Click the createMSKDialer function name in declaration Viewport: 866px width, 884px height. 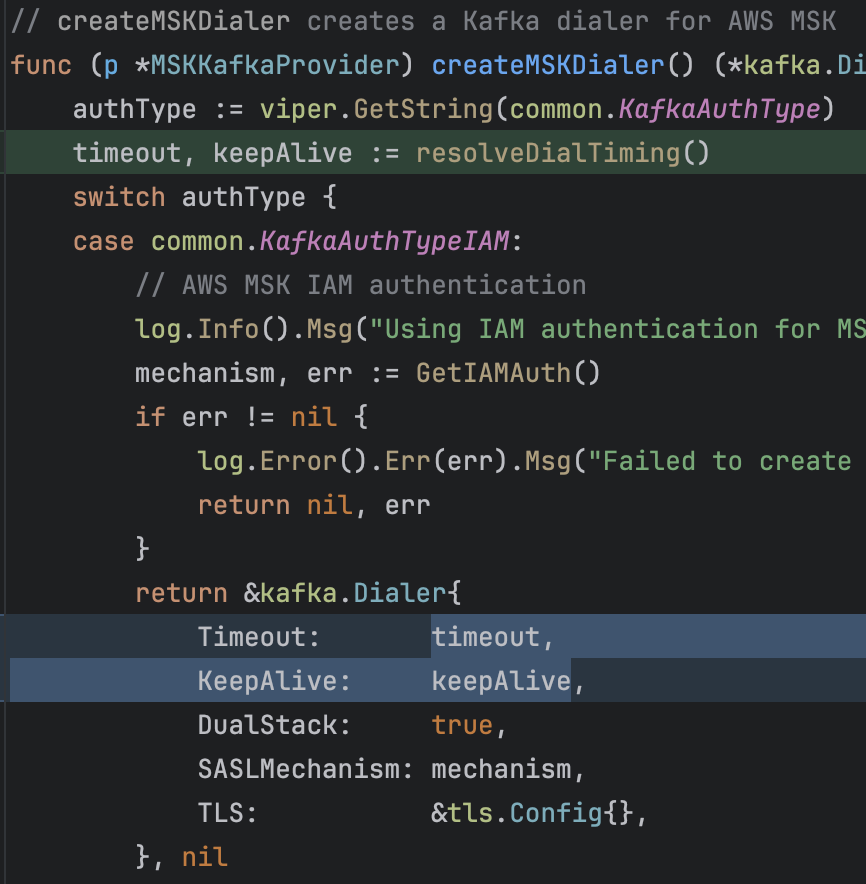[548, 65]
